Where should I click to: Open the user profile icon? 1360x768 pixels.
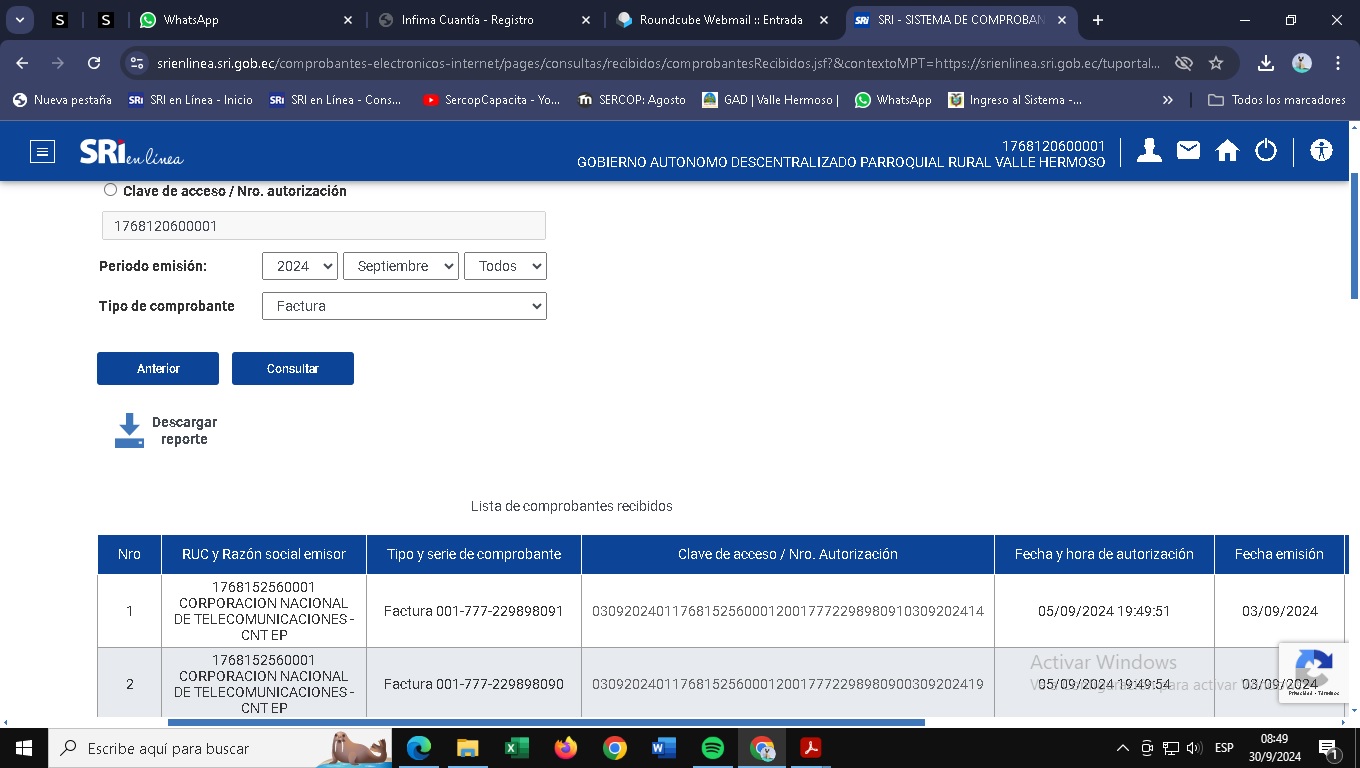coord(1149,151)
